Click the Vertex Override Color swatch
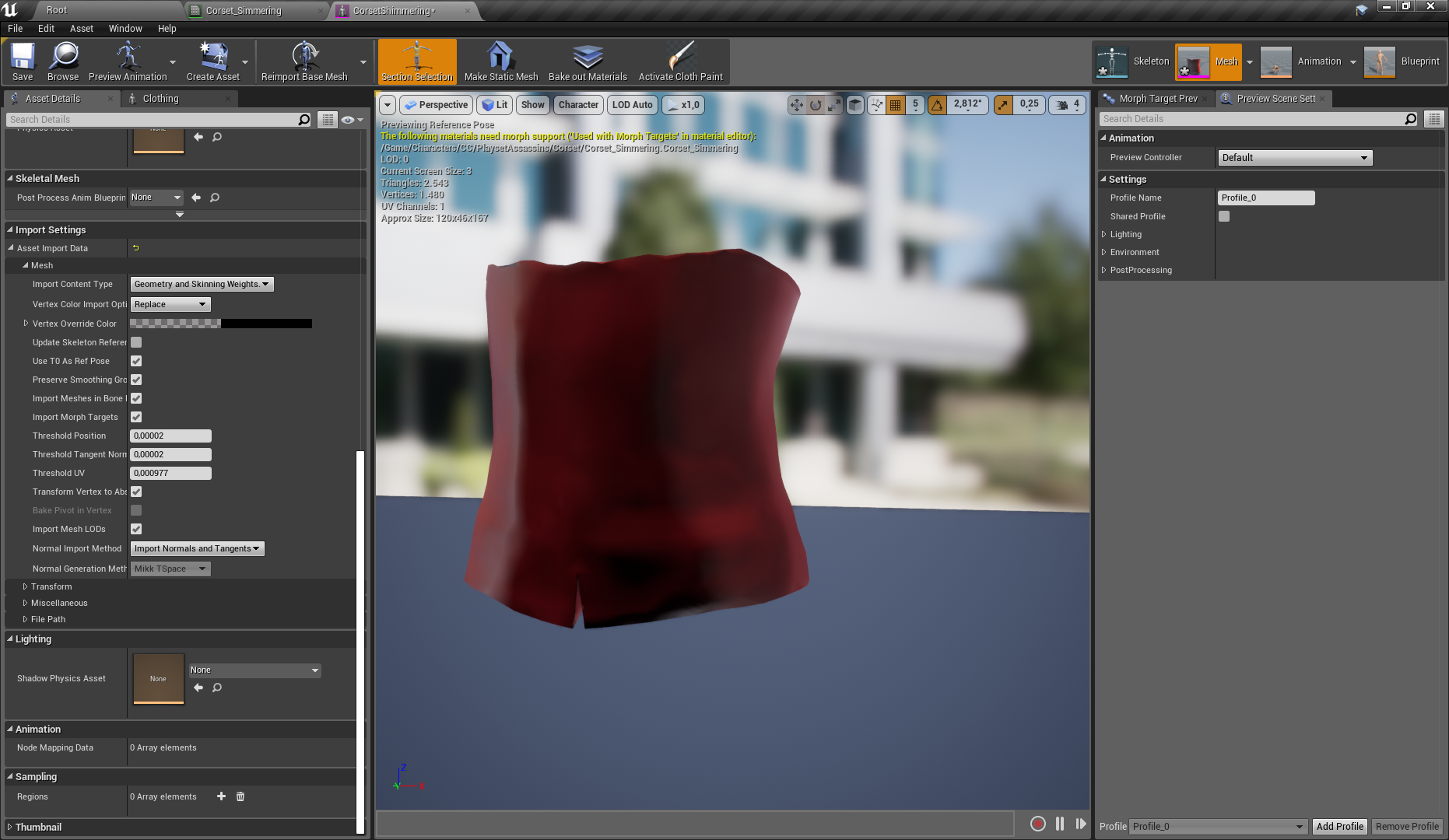The image size is (1449, 840). tap(221, 324)
